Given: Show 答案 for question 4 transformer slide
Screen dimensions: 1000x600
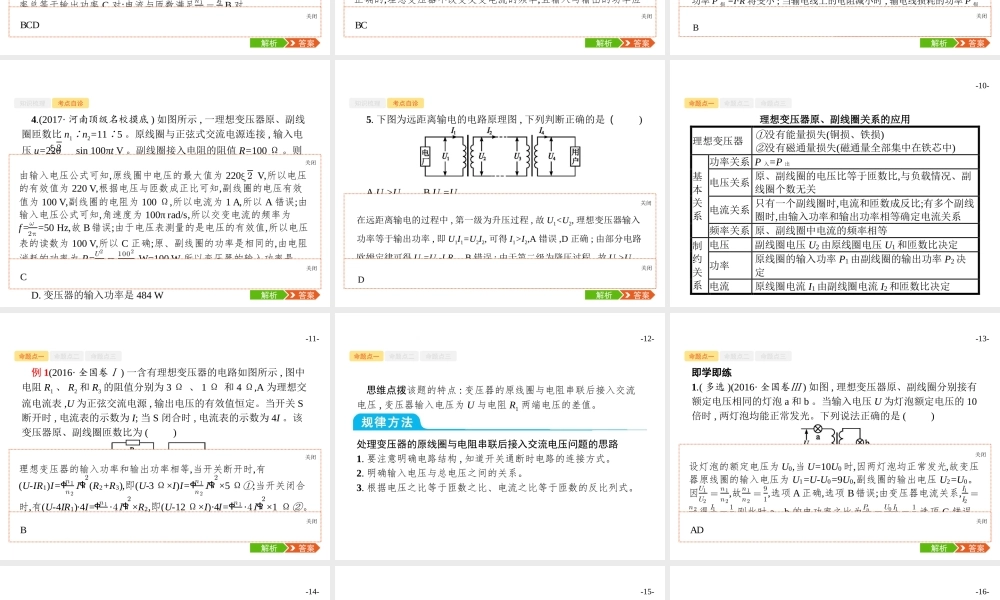Looking at the screenshot, I should [305, 295].
